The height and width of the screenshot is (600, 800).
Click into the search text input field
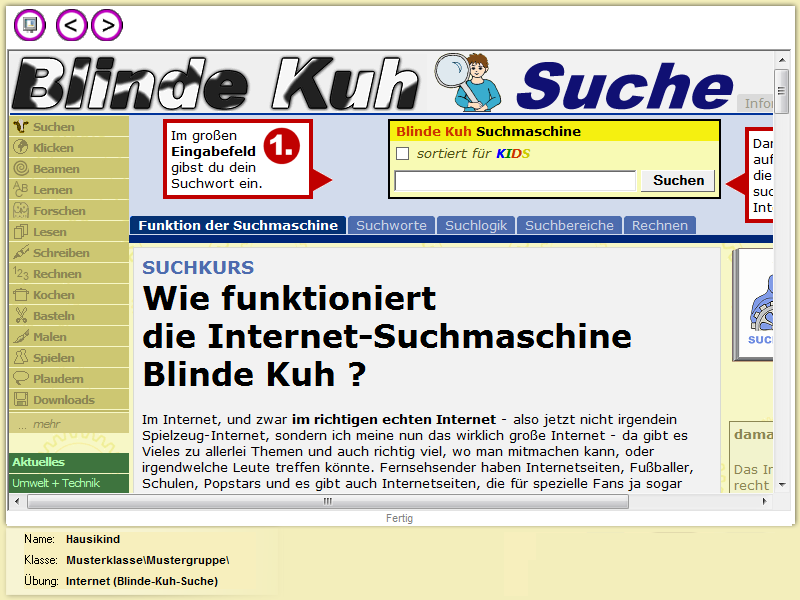tap(515, 181)
